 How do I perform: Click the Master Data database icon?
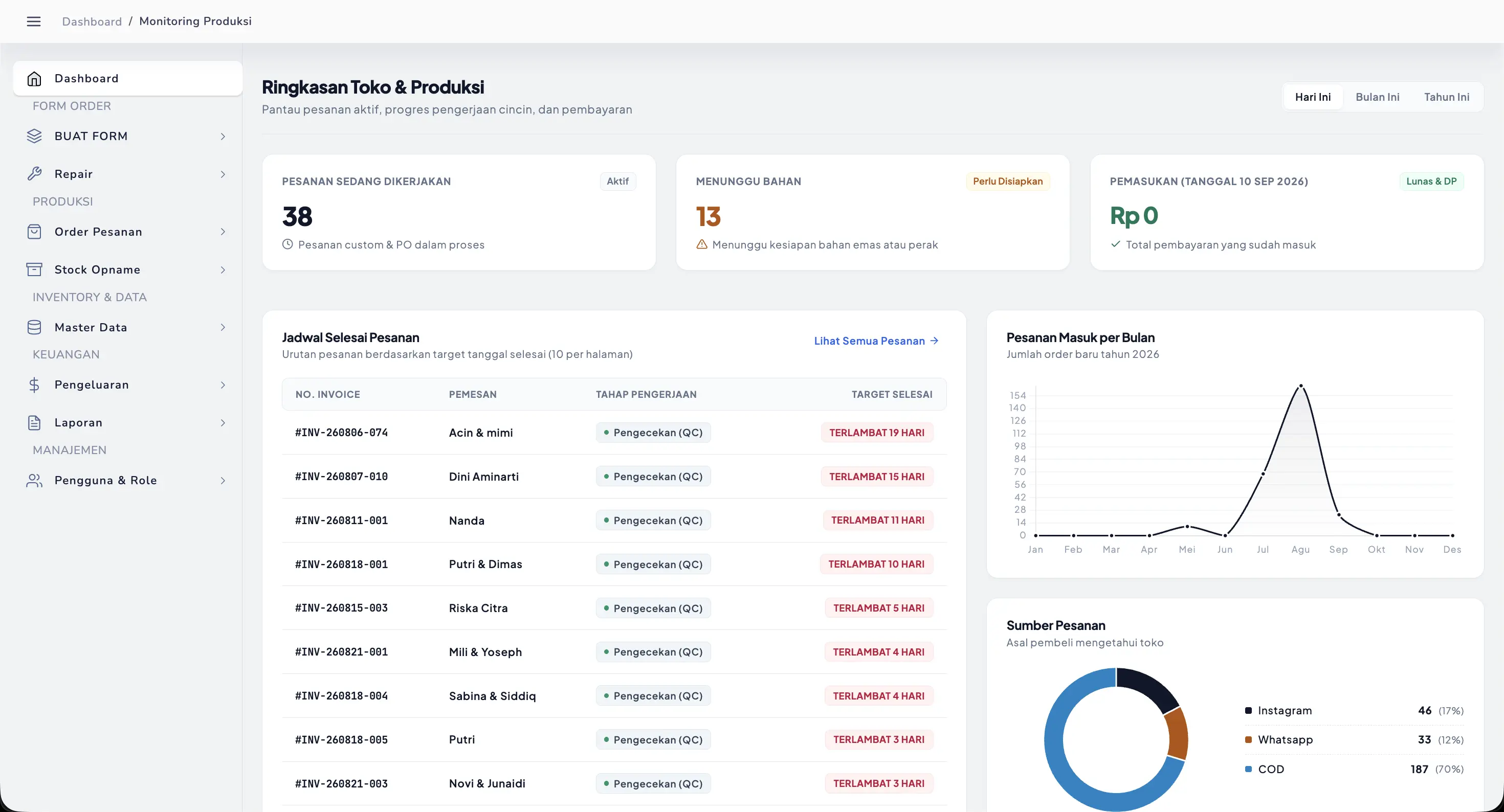pos(34,327)
